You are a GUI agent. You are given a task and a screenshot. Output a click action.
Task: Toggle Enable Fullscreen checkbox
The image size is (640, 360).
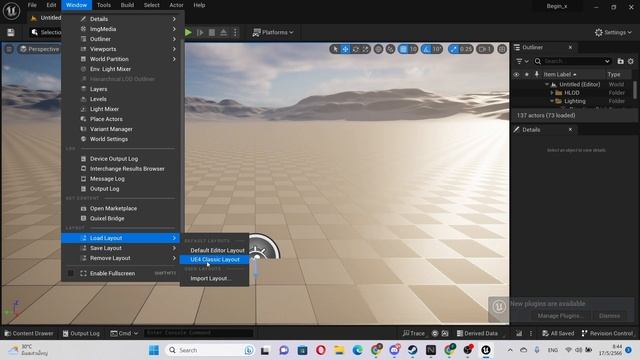coord(71,273)
